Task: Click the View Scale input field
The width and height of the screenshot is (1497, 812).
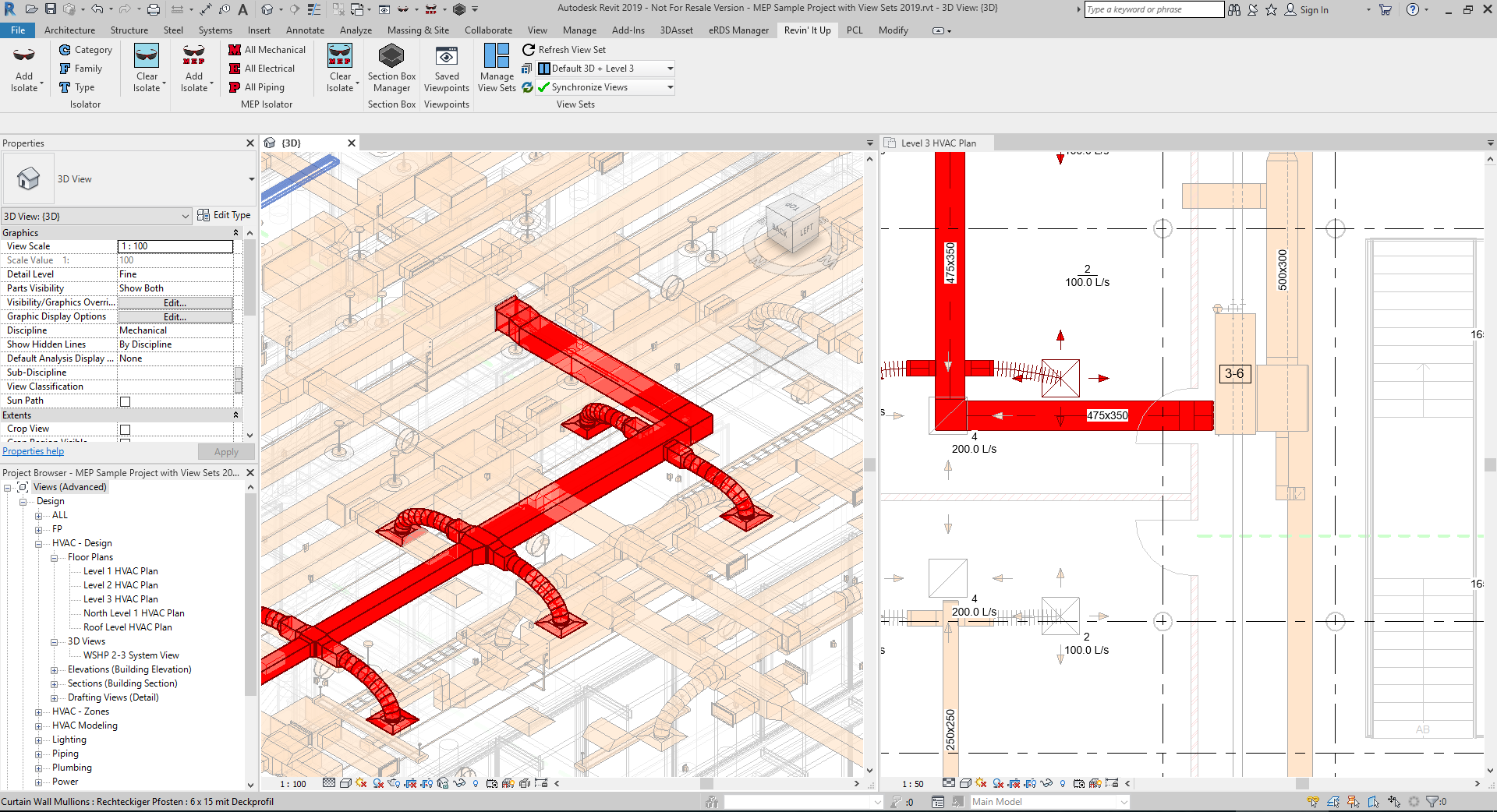Action: click(175, 246)
